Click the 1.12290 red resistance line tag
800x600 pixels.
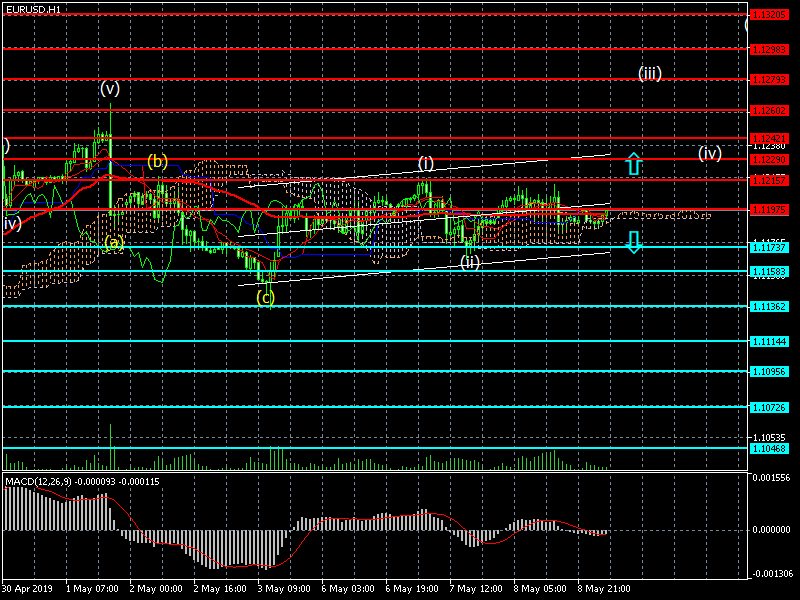769,160
